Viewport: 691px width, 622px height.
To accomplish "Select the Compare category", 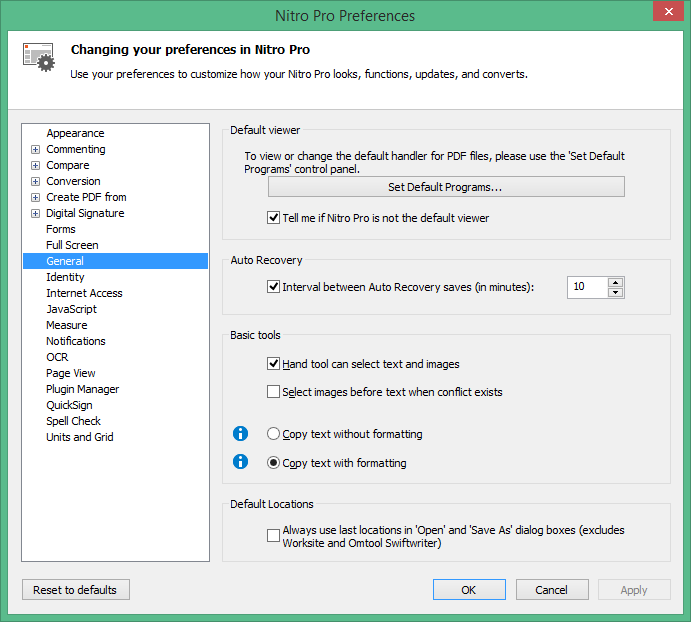I will (68, 165).
